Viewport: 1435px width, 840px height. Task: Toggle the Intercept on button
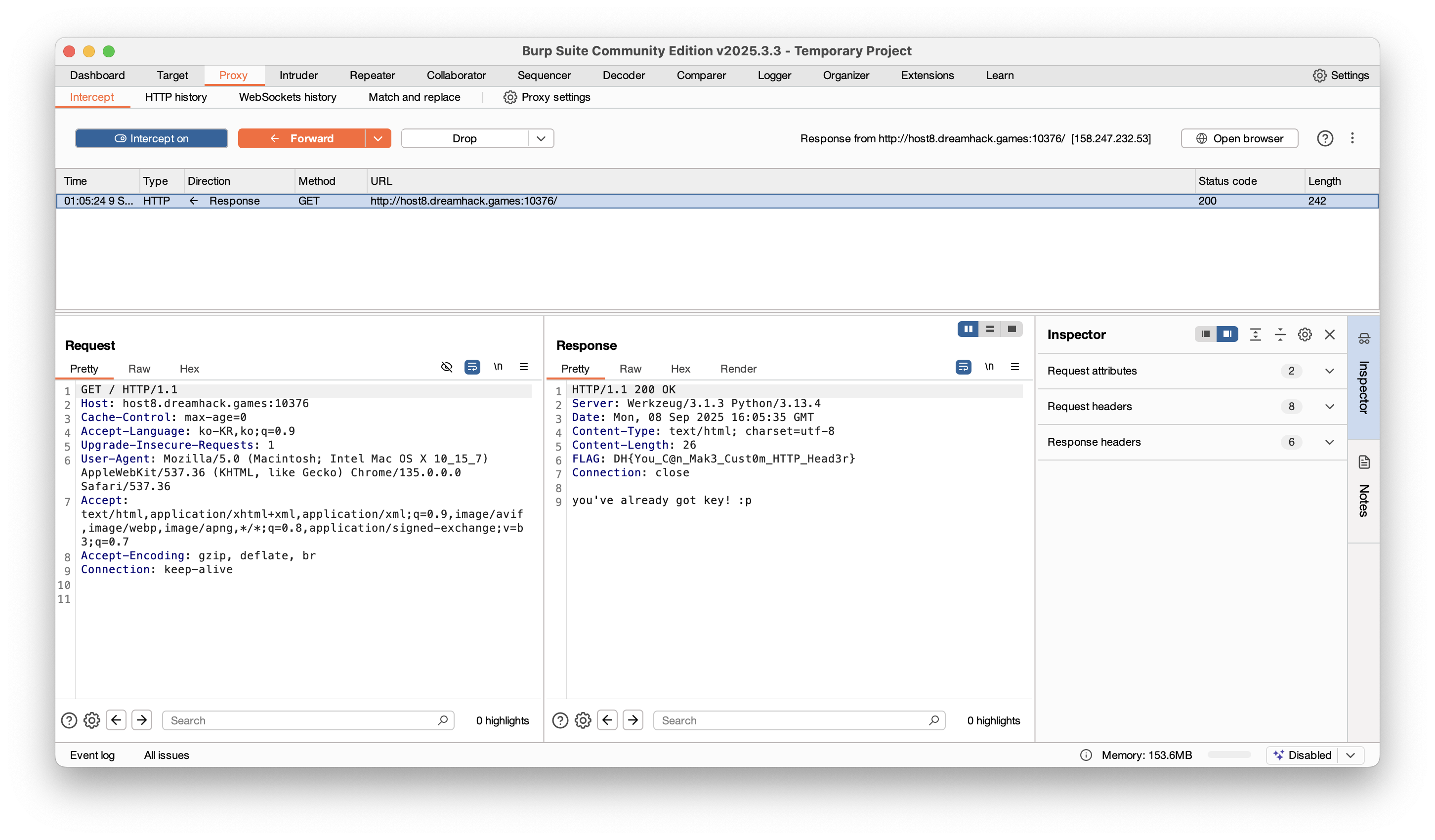coord(152,138)
